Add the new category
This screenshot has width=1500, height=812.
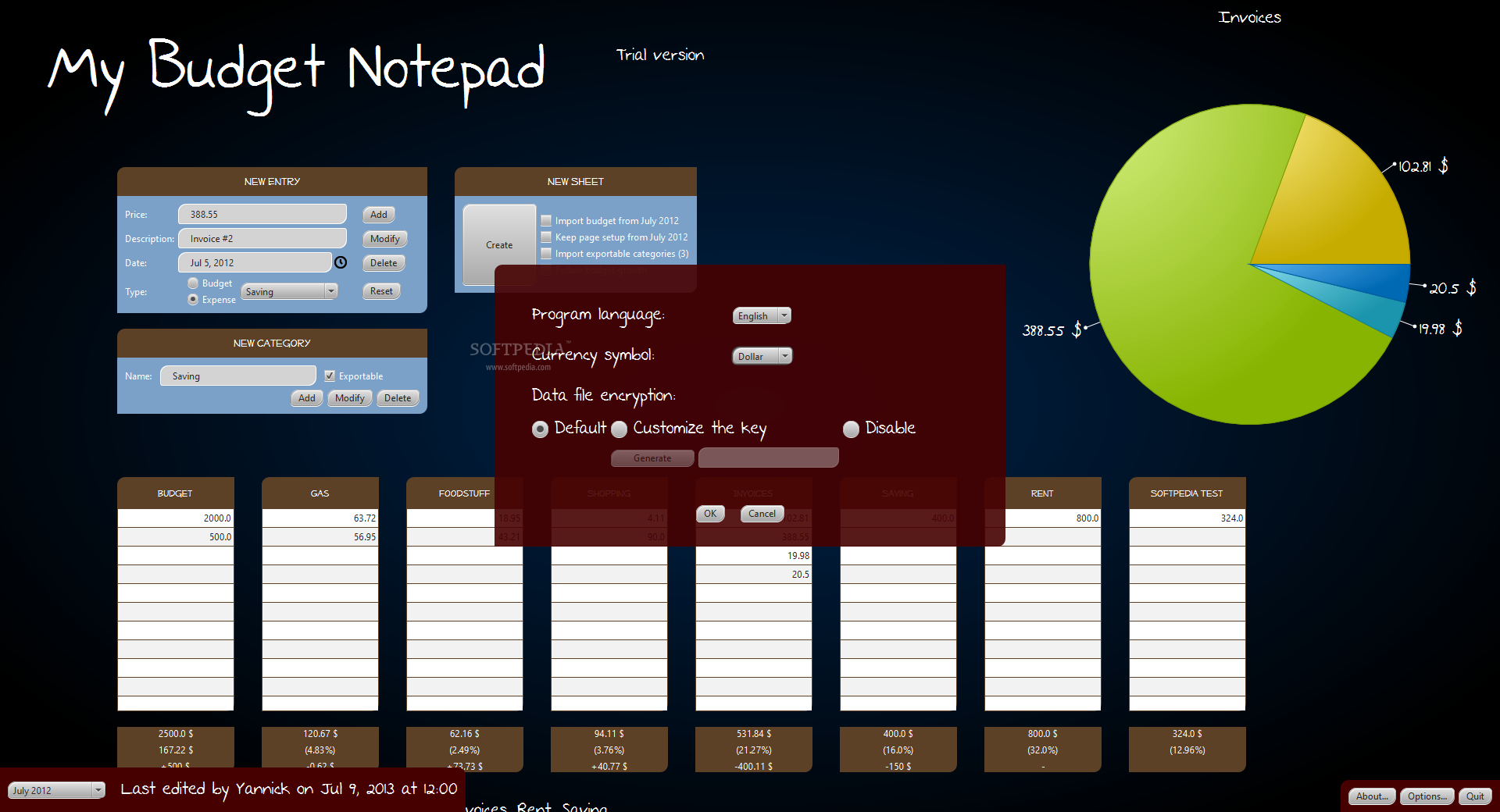coord(307,397)
